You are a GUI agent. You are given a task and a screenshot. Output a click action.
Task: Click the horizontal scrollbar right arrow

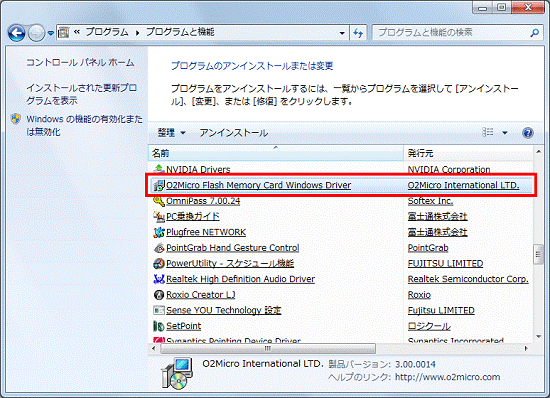tap(526, 348)
